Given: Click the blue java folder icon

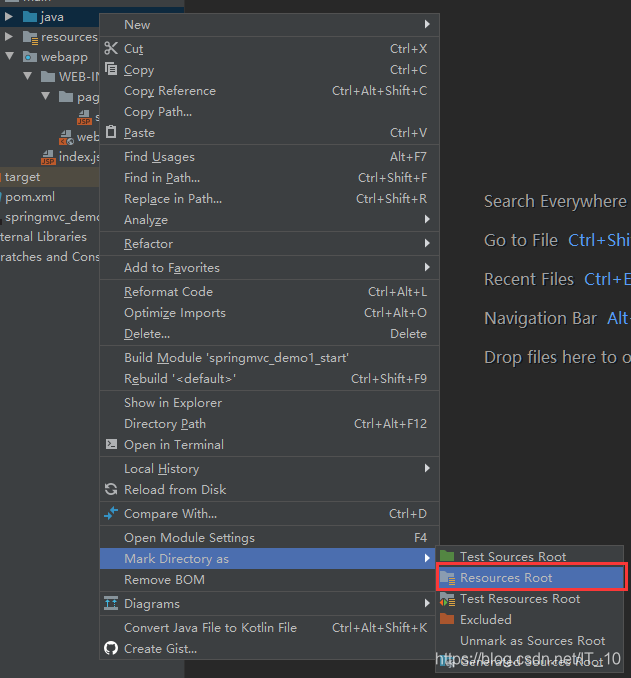Looking at the screenshot, I should click(x=30, y=17).
